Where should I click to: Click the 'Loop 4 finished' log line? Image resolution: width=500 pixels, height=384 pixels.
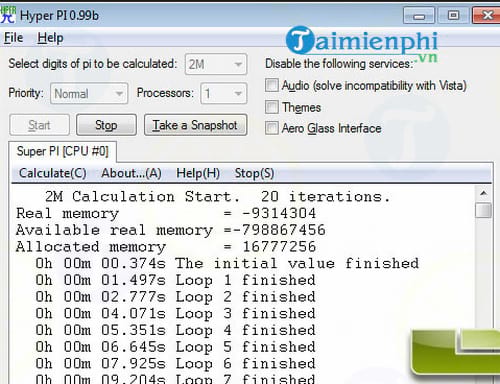pyautogui.click(x=175, y=330)
